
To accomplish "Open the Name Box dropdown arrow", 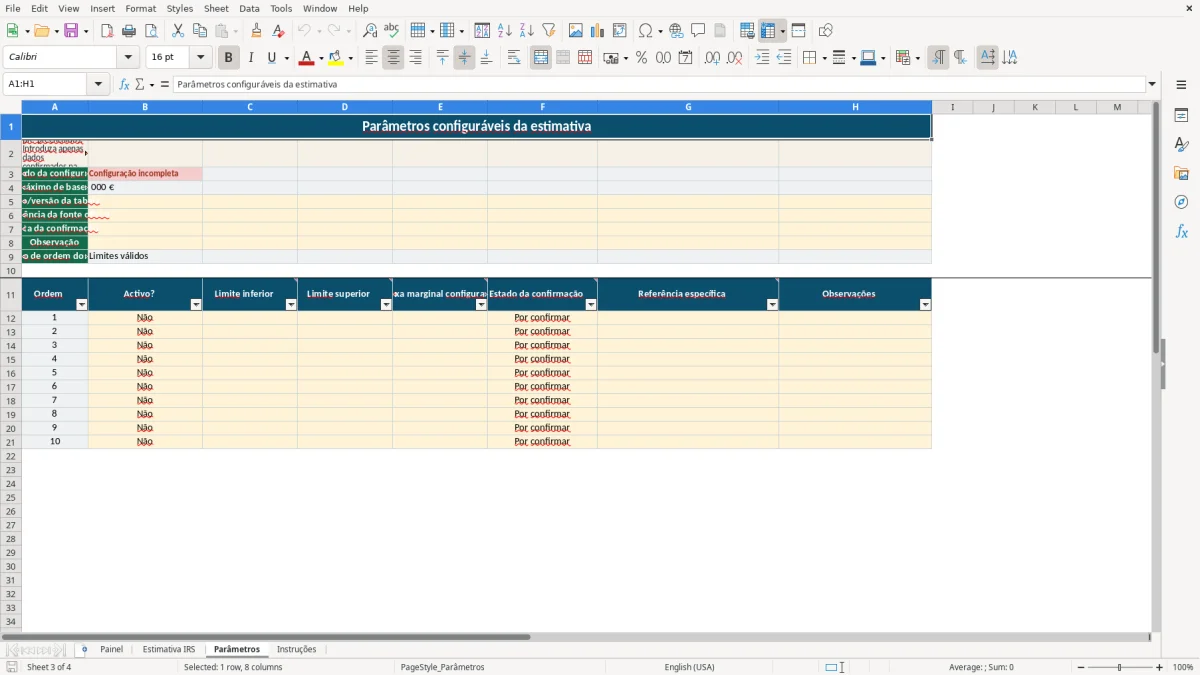I will point(99,84).
